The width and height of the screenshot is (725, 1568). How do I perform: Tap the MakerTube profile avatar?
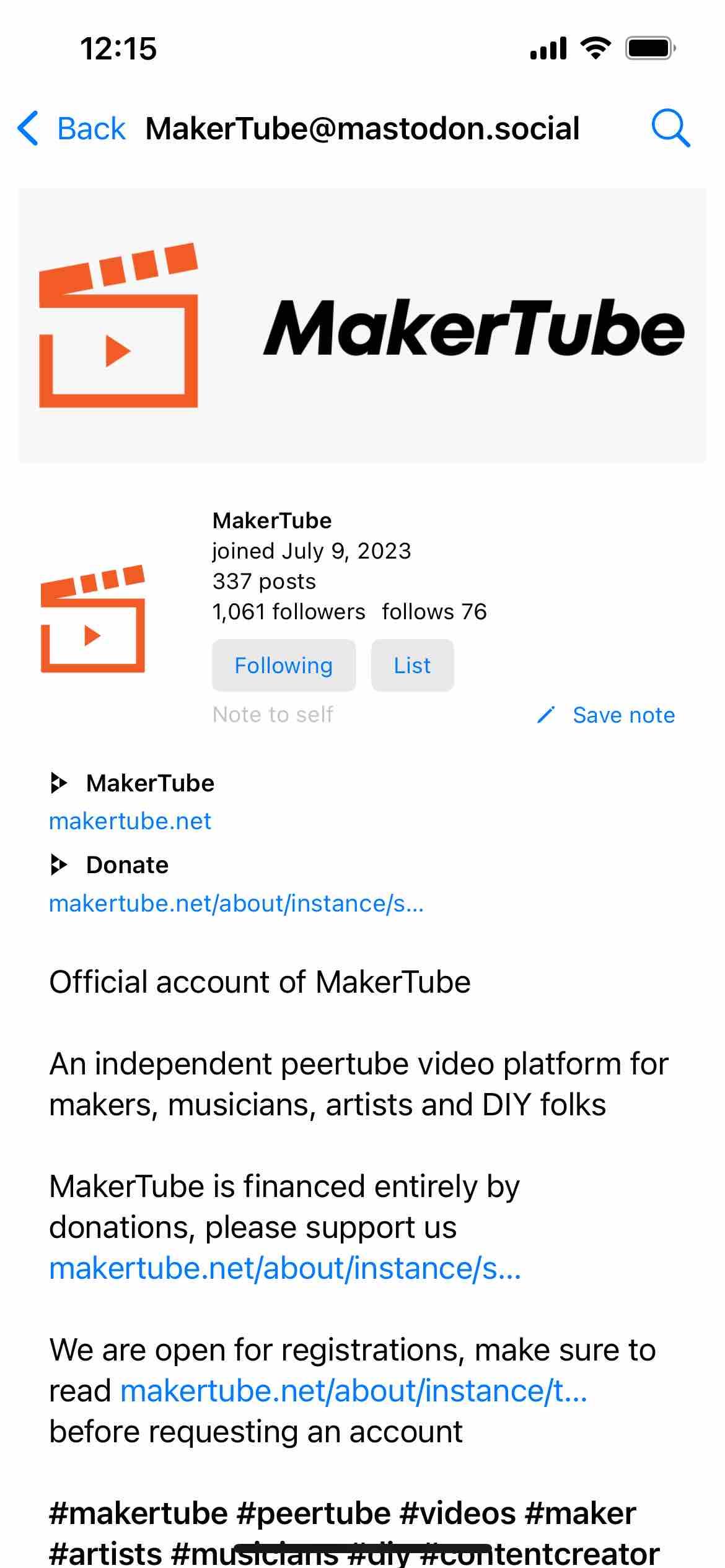[93, 619]
